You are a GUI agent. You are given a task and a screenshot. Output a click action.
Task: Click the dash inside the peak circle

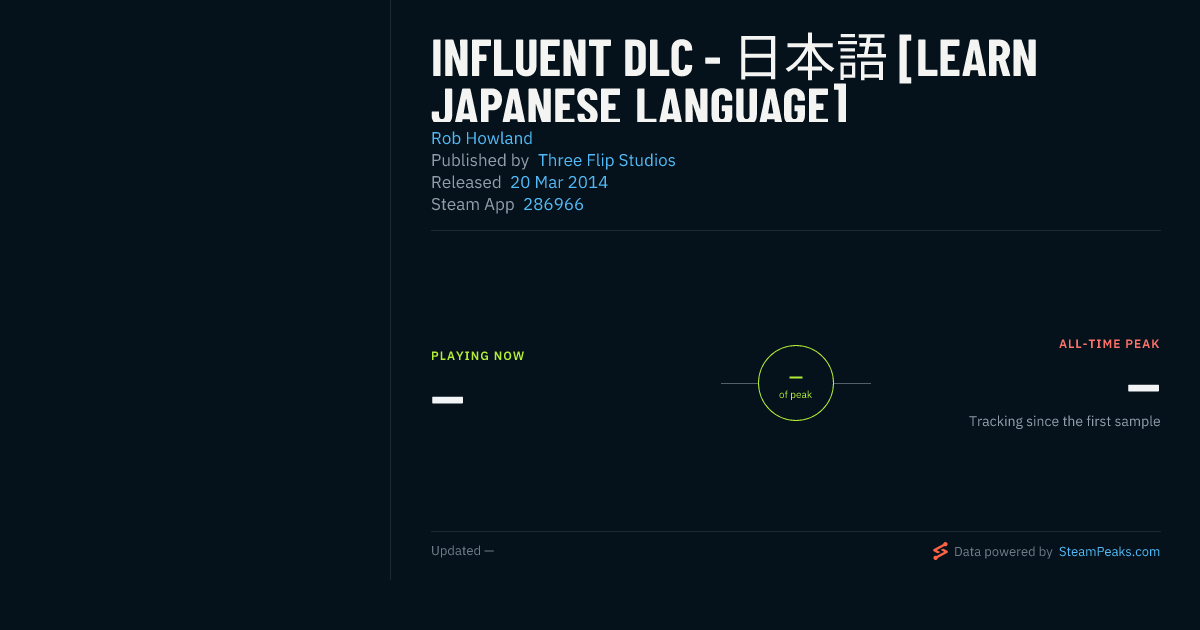point(796,377)
